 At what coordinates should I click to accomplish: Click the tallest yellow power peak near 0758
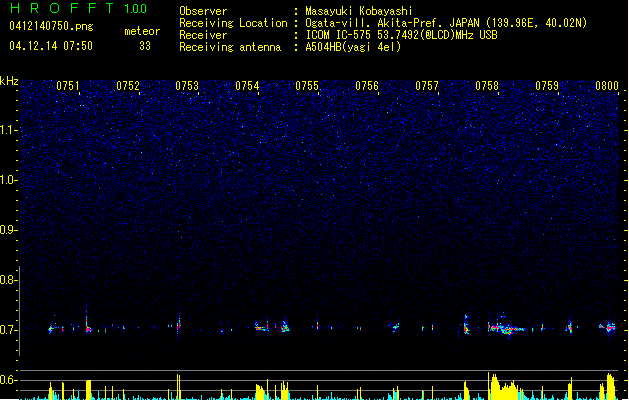click(489, 386)
